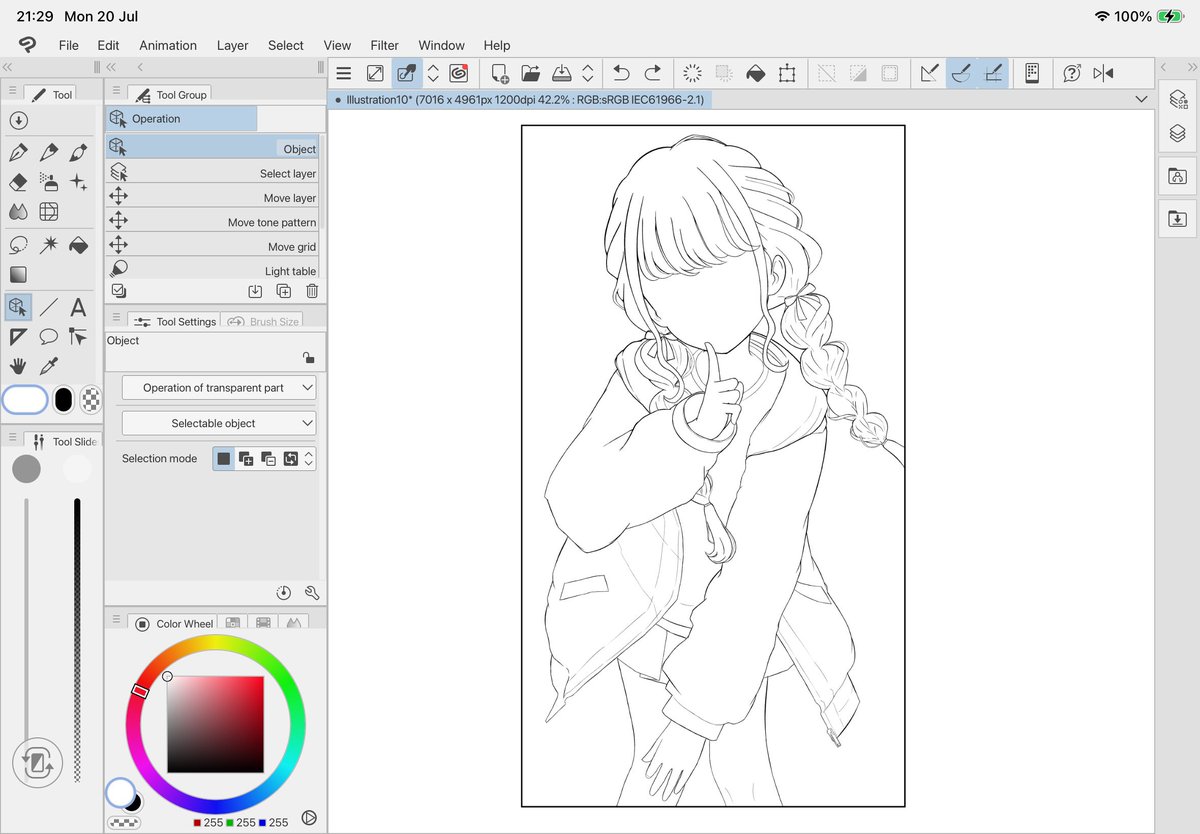Screen dimensions: 1200x834
Task: Open the hamburger menu in command bar
Action: coord(343,73)
